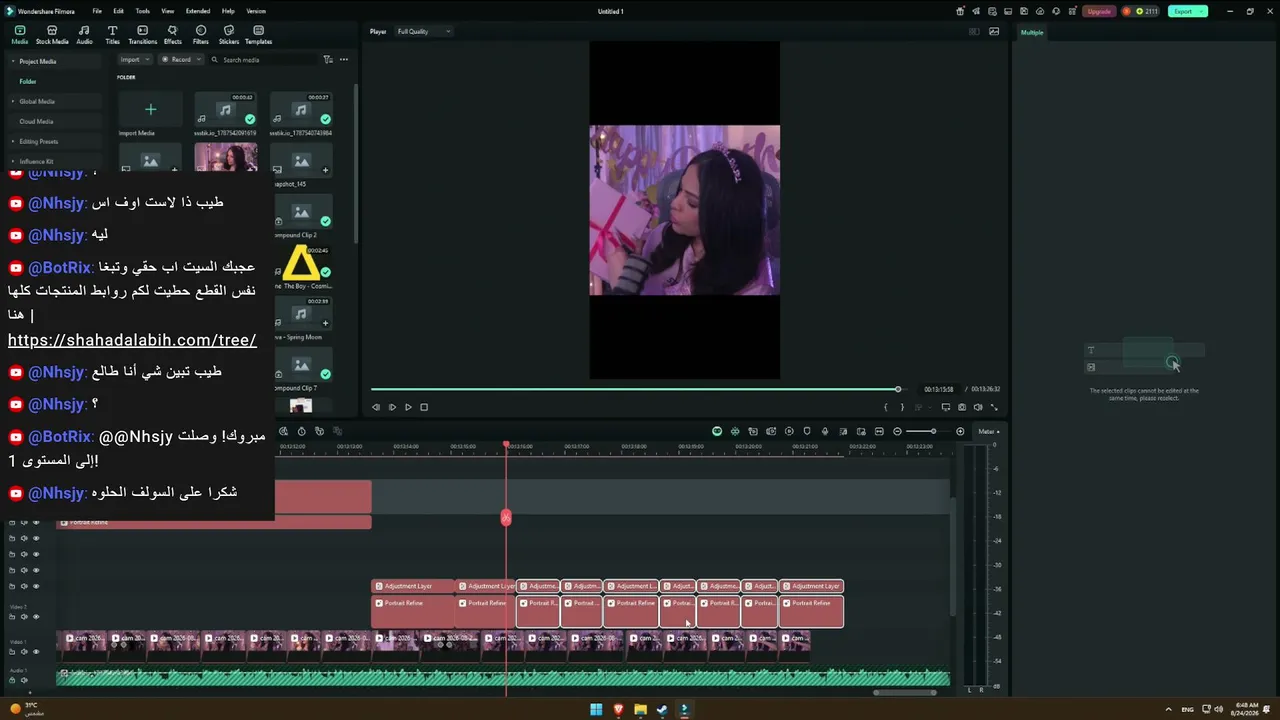Open the image scope icon above the player

tap(994, 31)
